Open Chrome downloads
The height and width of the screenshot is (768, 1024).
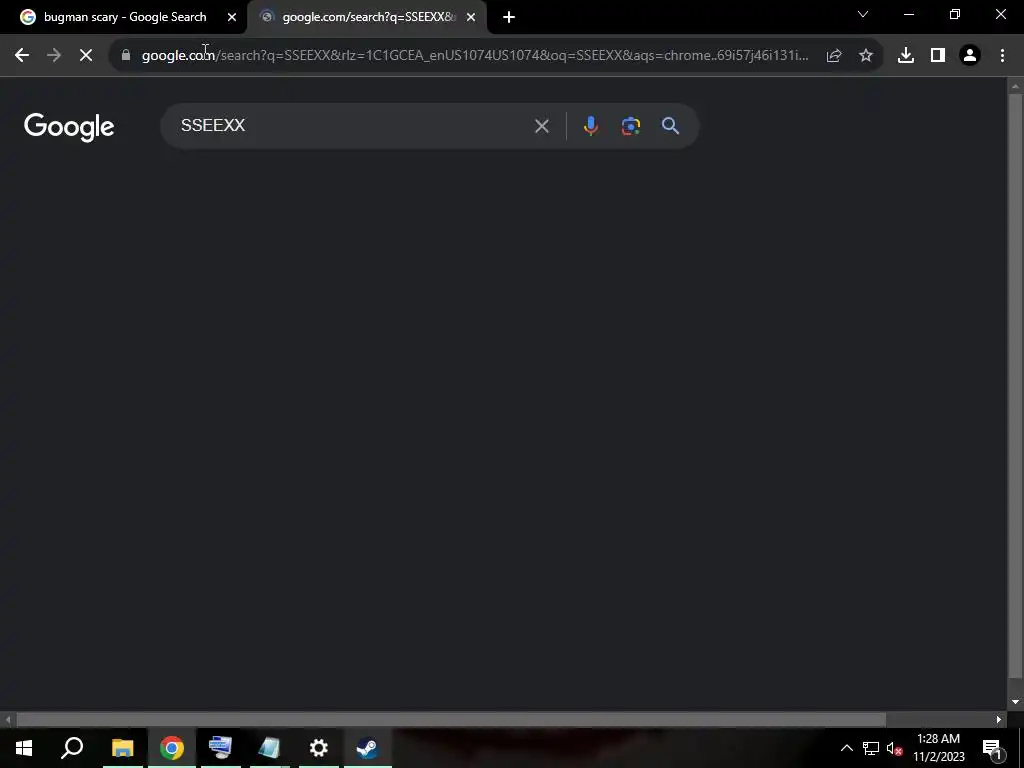click(905, 56)
